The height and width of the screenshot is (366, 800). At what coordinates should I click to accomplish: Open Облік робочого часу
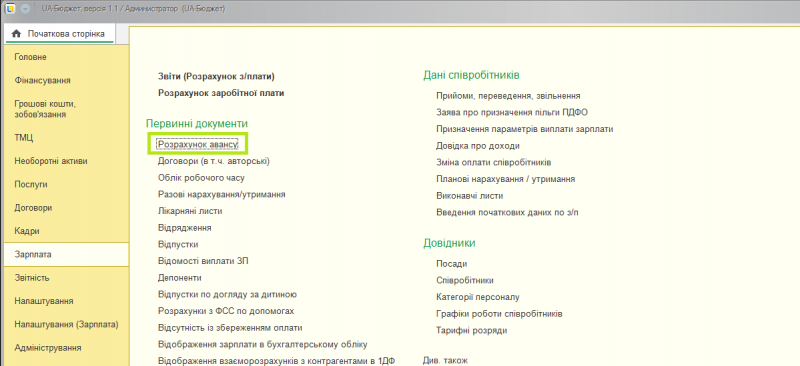point(202,178)
